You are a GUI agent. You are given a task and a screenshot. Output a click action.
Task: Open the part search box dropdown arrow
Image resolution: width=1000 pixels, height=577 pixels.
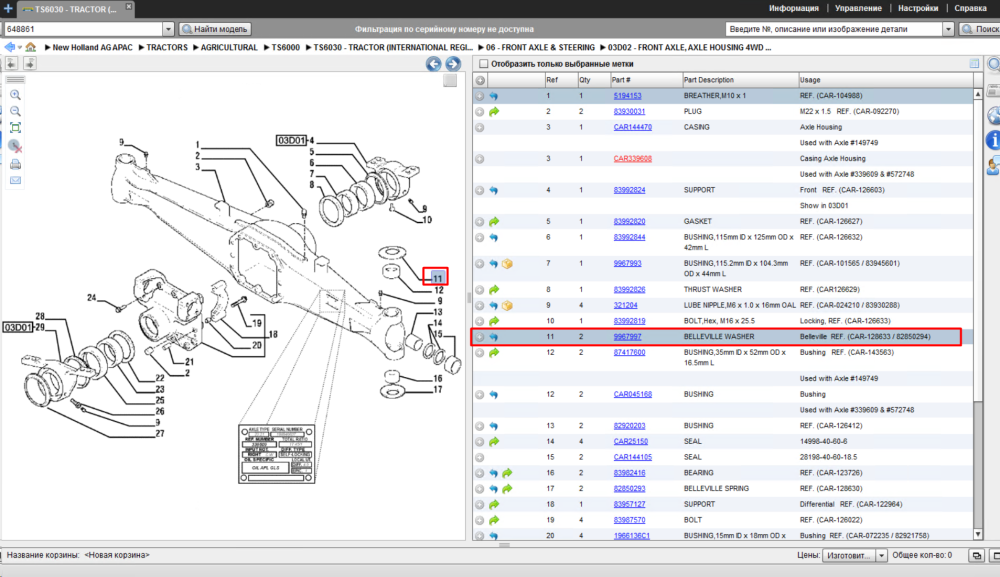tap(948, 29)
